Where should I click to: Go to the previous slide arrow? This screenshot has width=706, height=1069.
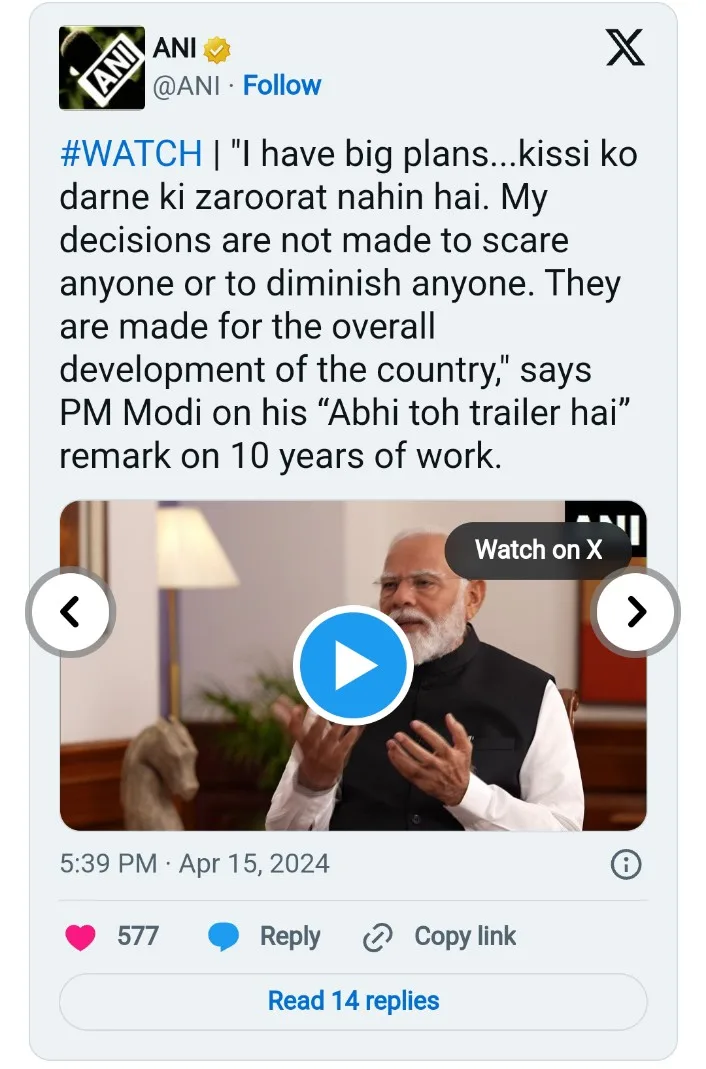(x=70, y=611)
